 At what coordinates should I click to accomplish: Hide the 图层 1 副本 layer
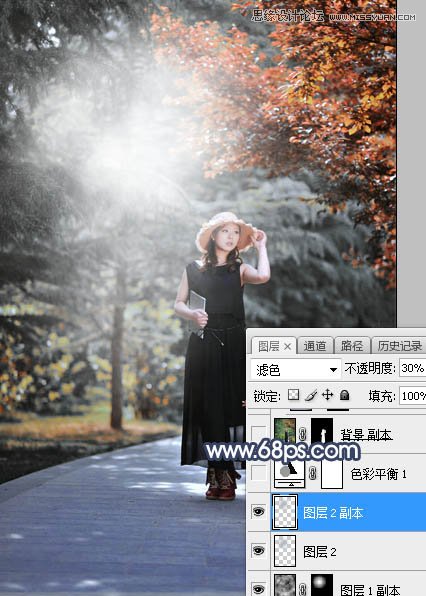pyautogui.click(x=258, y=590)
